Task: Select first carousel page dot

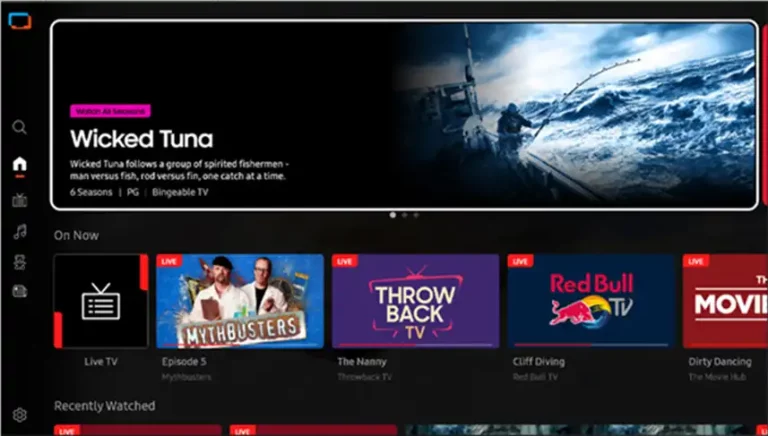Action: [392, 215]
